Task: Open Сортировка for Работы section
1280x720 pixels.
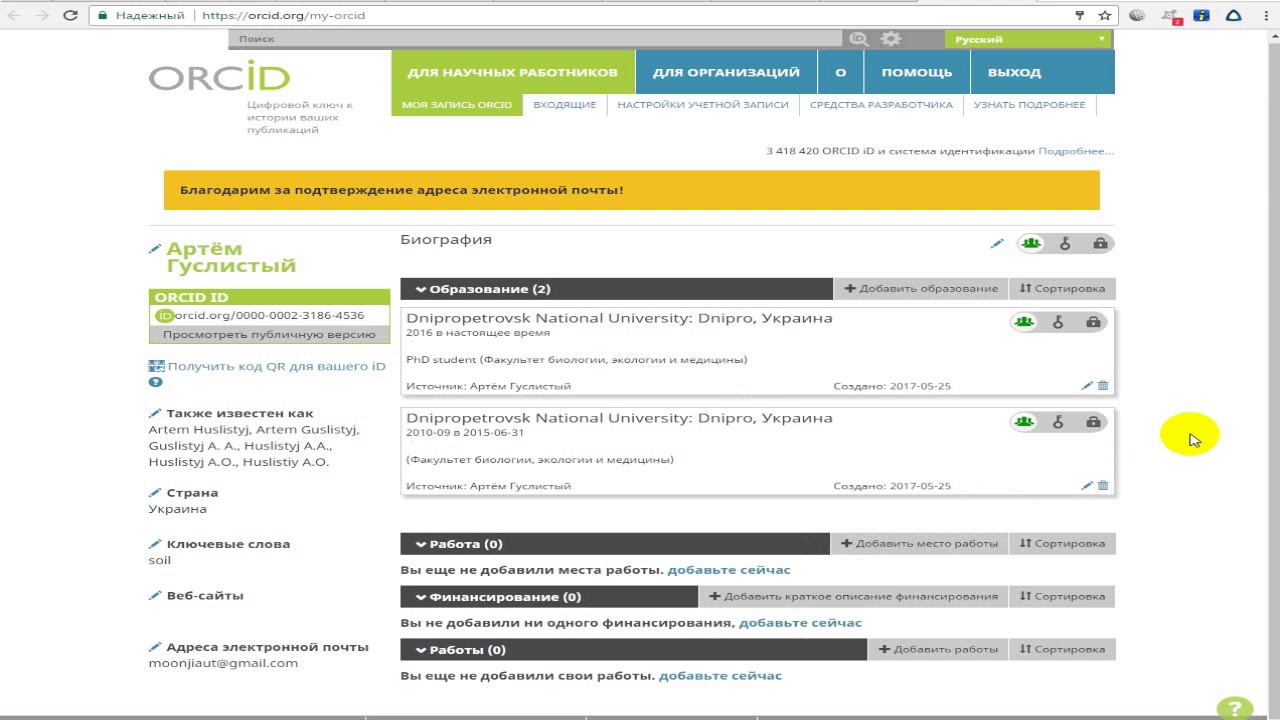Action: (x=1062, y=650)
